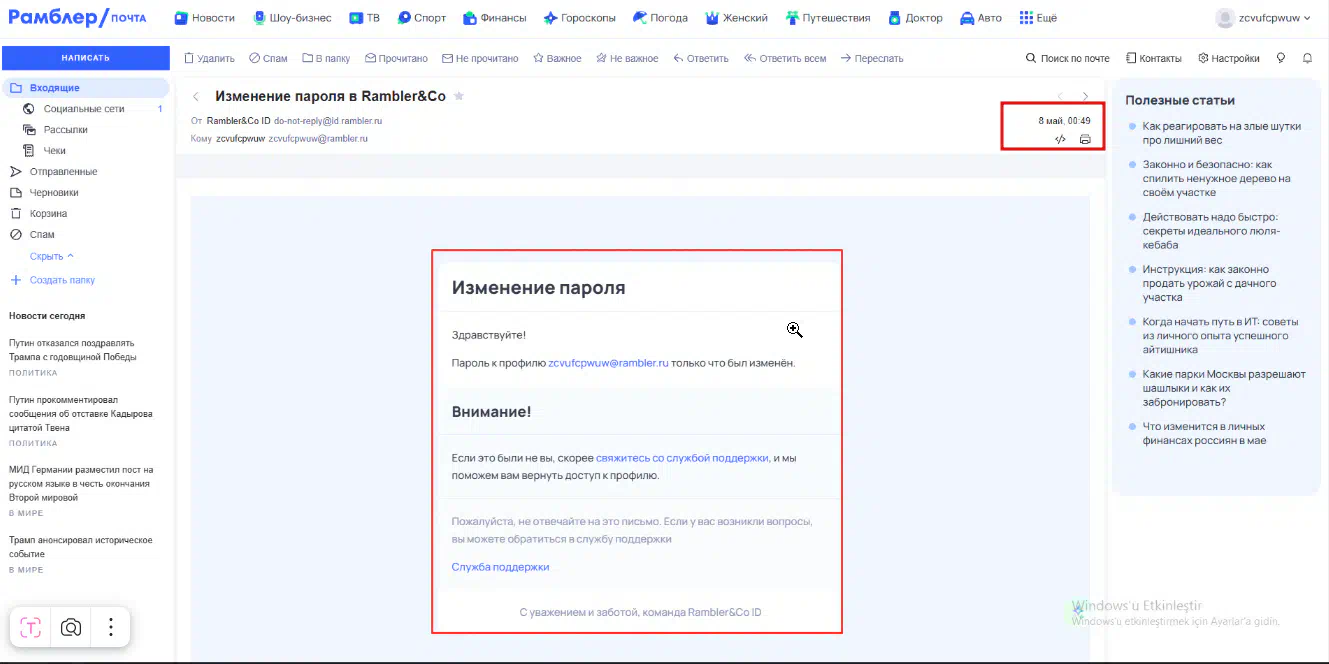Open Поиск по почте search
Viewport: 1329px width, 664px height.
pyautogui.click(x=1068, y=58)
